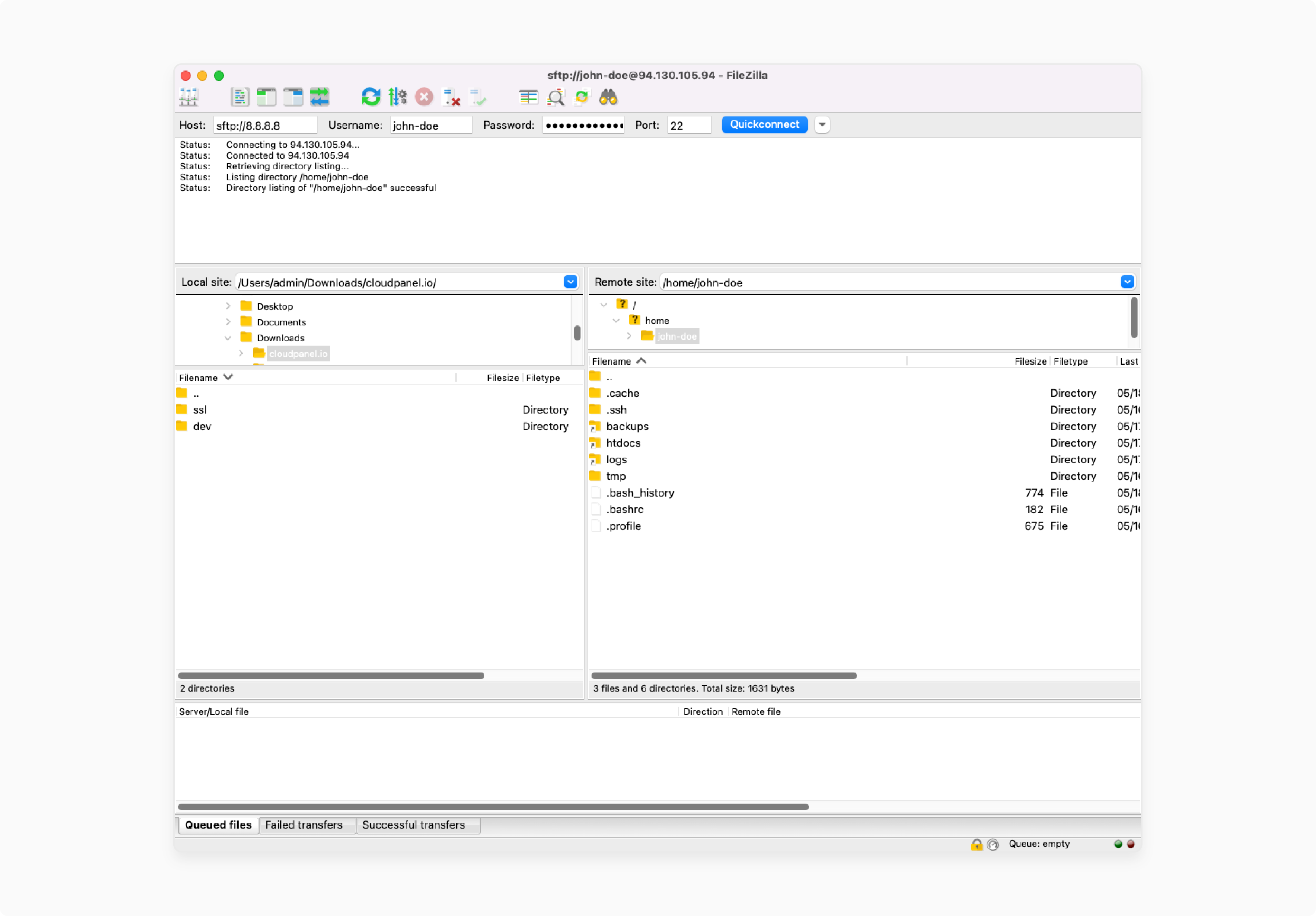Switch to the Queued files tab
The width and height of the screenshot is (1316, 916).
point(218,825)
